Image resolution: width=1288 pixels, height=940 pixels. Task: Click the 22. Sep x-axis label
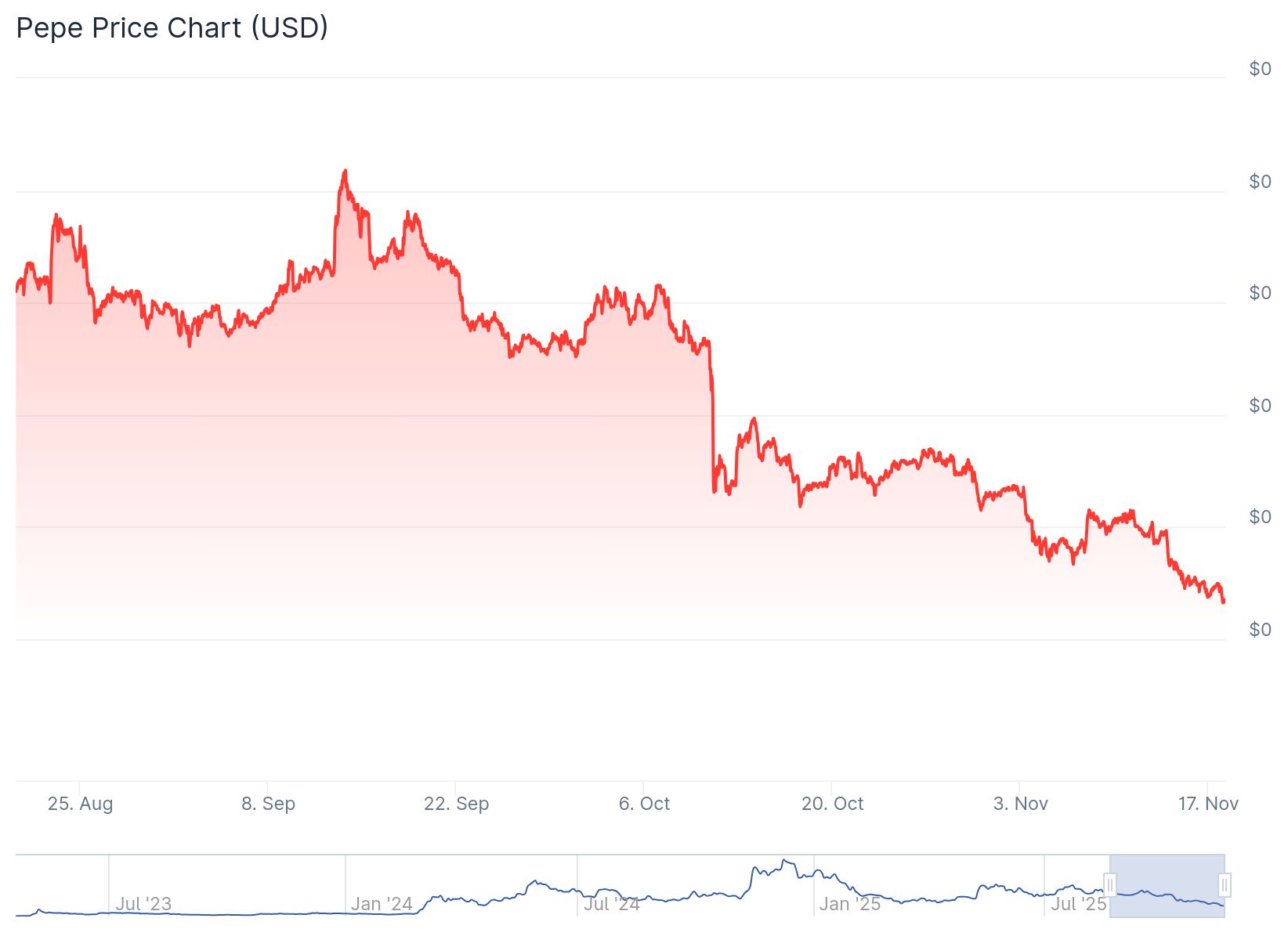[x=456, y=804]
